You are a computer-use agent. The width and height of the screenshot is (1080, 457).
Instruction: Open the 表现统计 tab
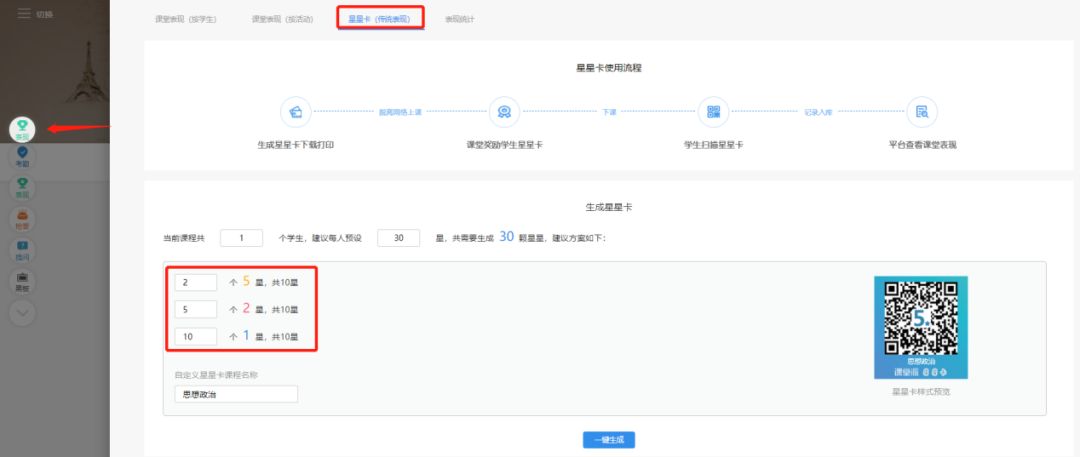(x=459, y=19)
